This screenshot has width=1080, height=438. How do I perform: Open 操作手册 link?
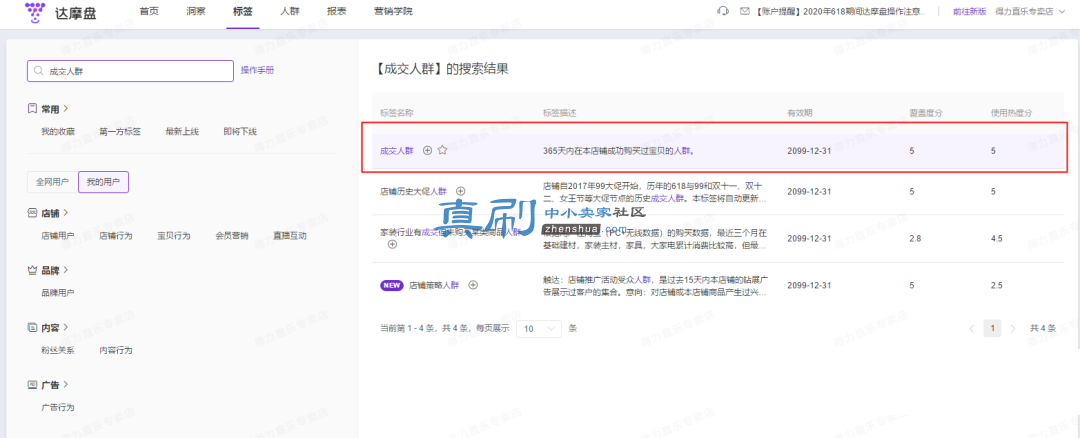click(x=257, y=70)
